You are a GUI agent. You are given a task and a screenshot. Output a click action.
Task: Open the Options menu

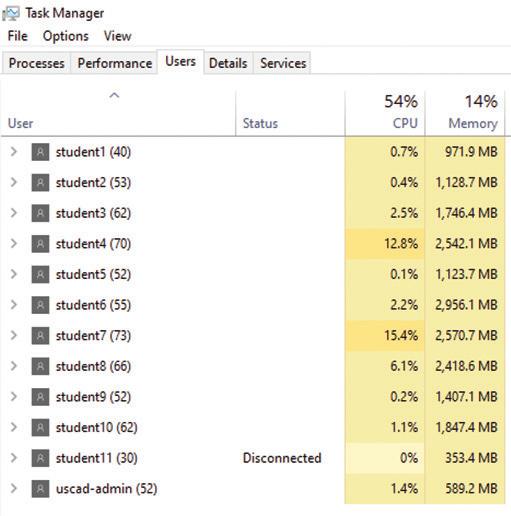[66, 36]
